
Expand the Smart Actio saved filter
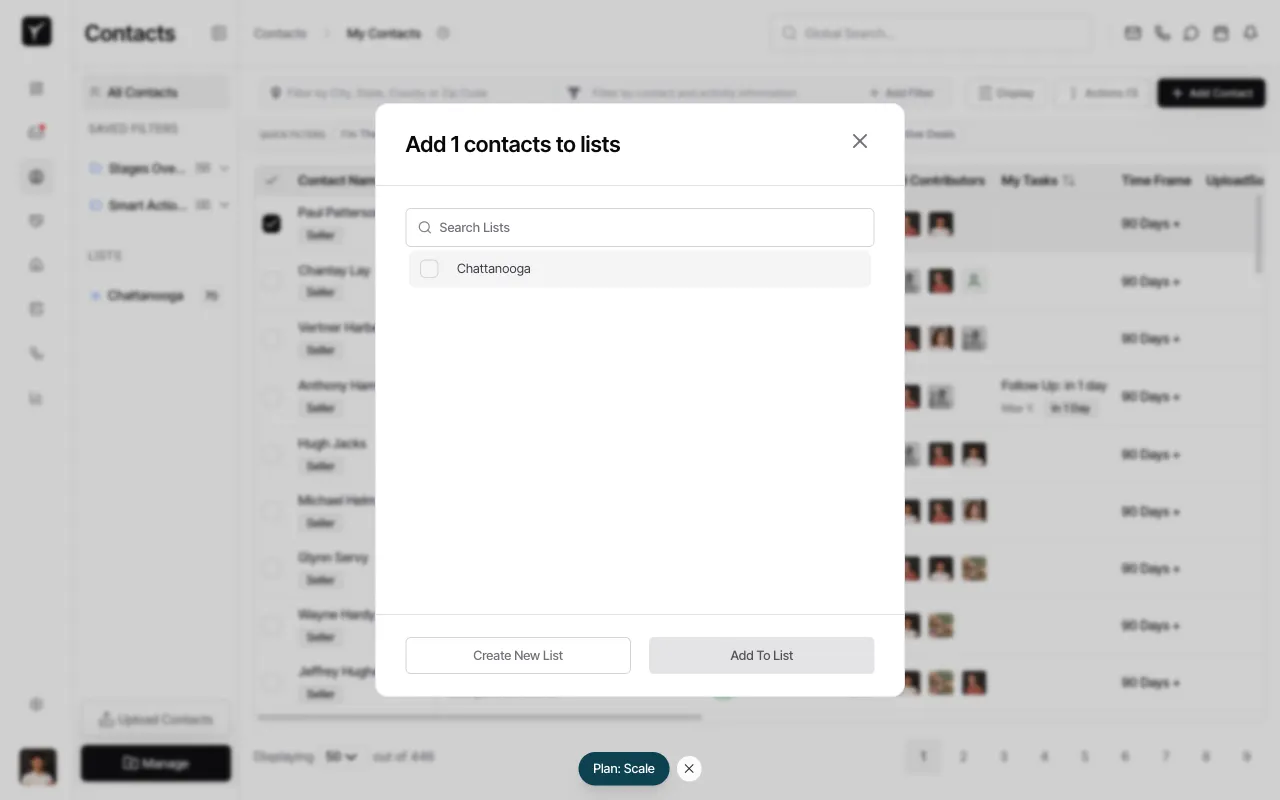[x=224, y=205]
